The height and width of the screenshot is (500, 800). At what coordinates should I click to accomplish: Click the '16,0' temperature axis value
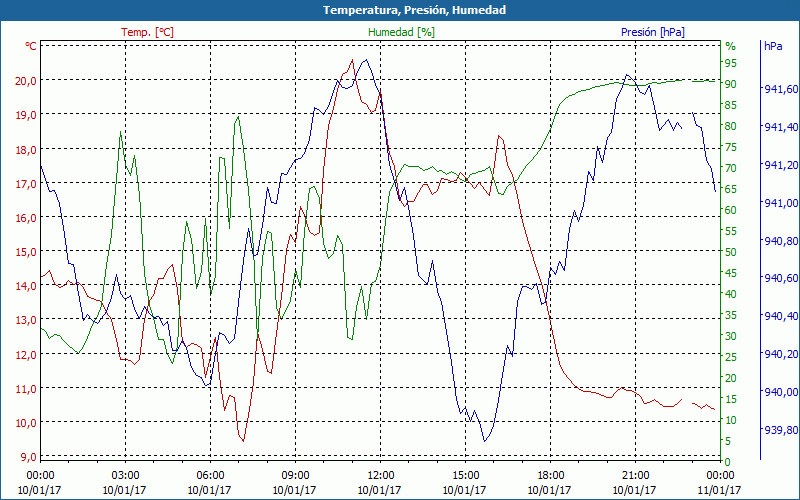coord(27,218)
